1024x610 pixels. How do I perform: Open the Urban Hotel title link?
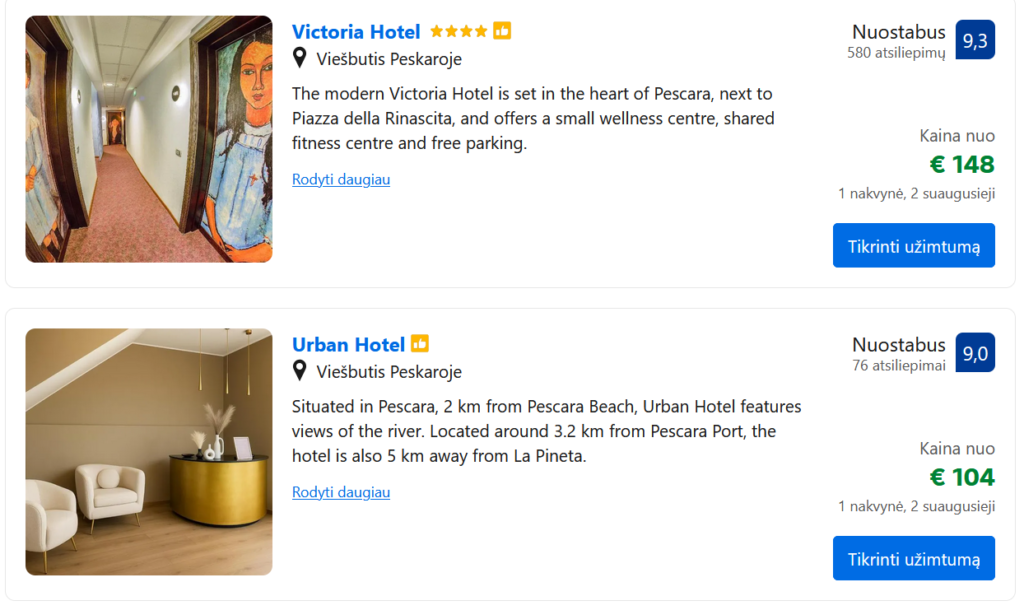point(348,345)
